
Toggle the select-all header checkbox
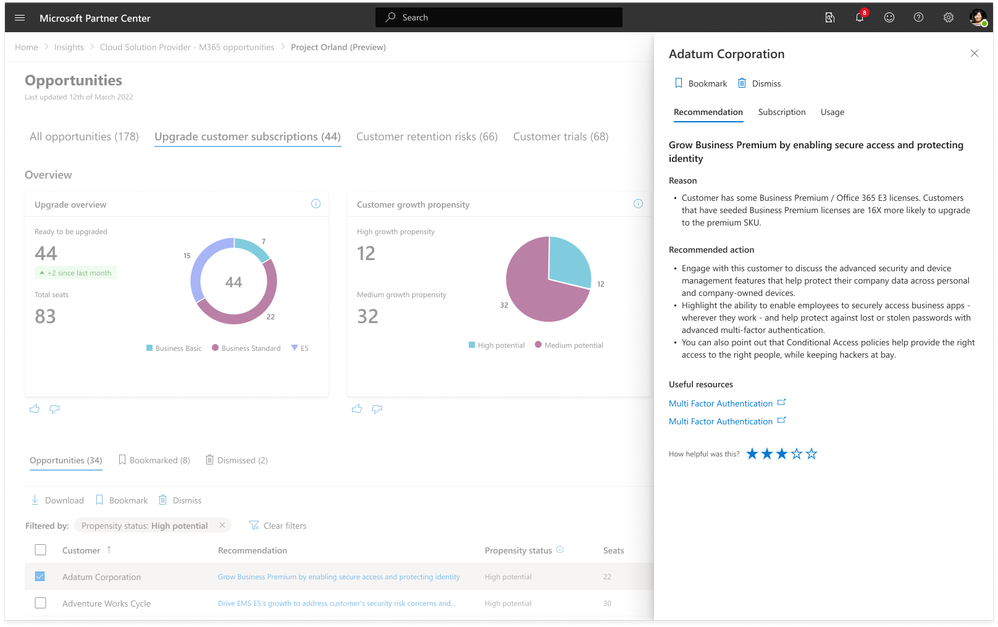[x=40, y=550]
